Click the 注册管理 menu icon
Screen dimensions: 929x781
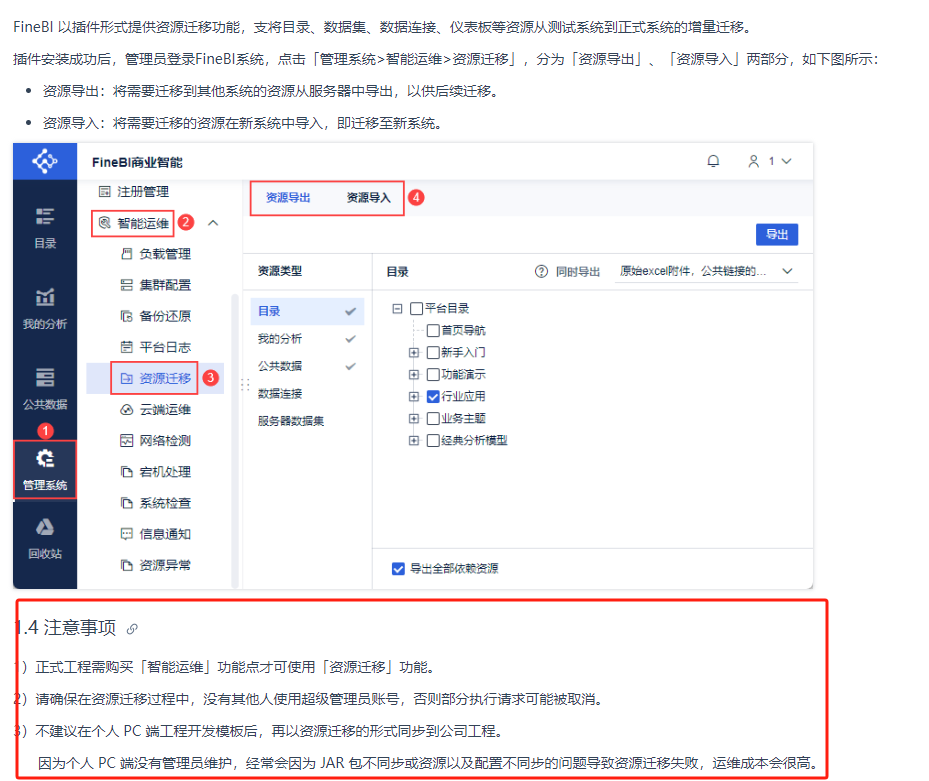[105, 191]
